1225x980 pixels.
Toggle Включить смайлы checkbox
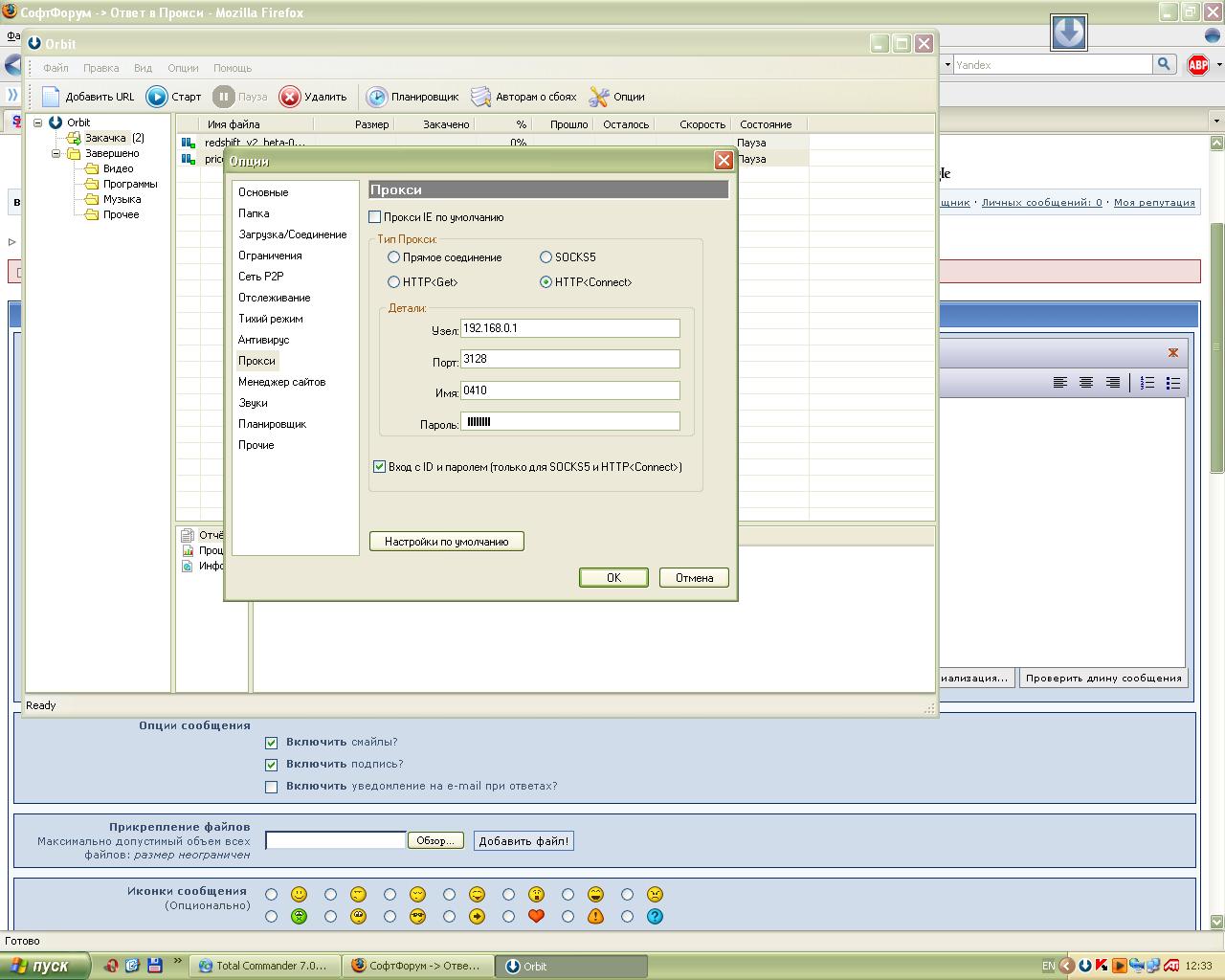coord(271,743)
